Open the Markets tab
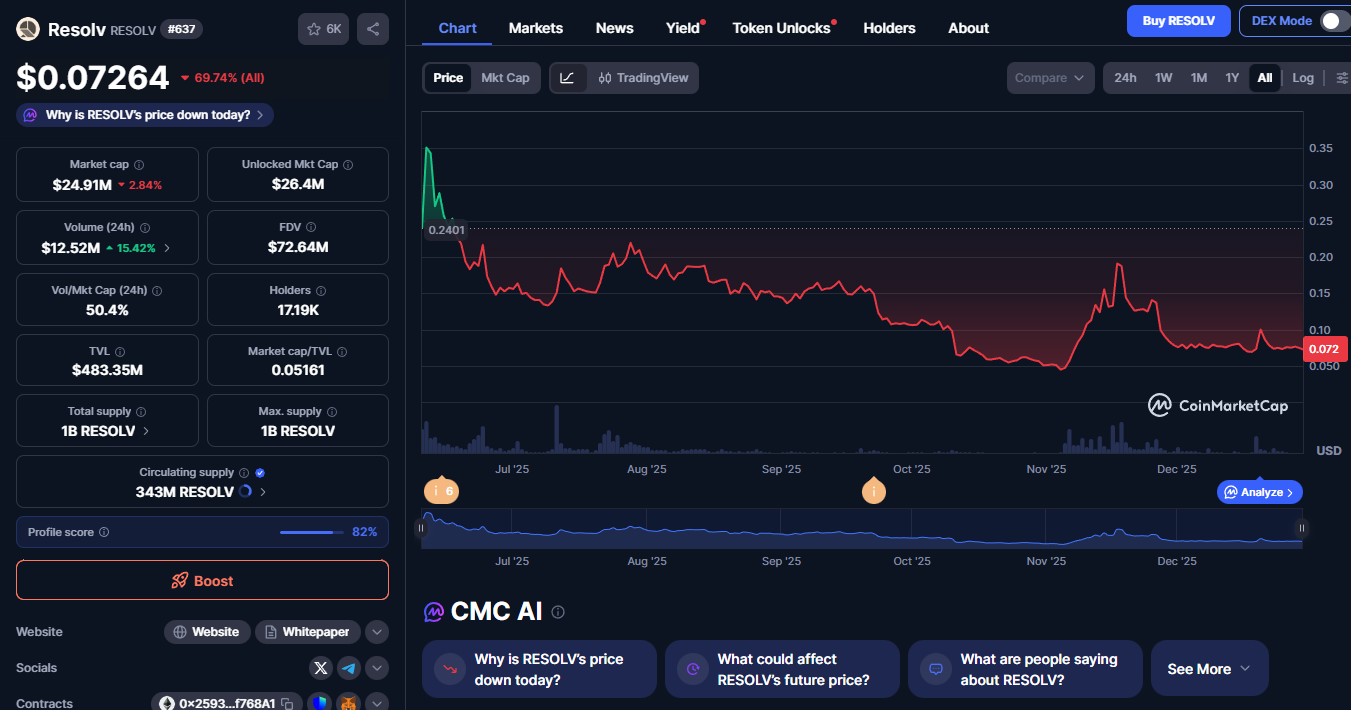 (x=536, y=28)
